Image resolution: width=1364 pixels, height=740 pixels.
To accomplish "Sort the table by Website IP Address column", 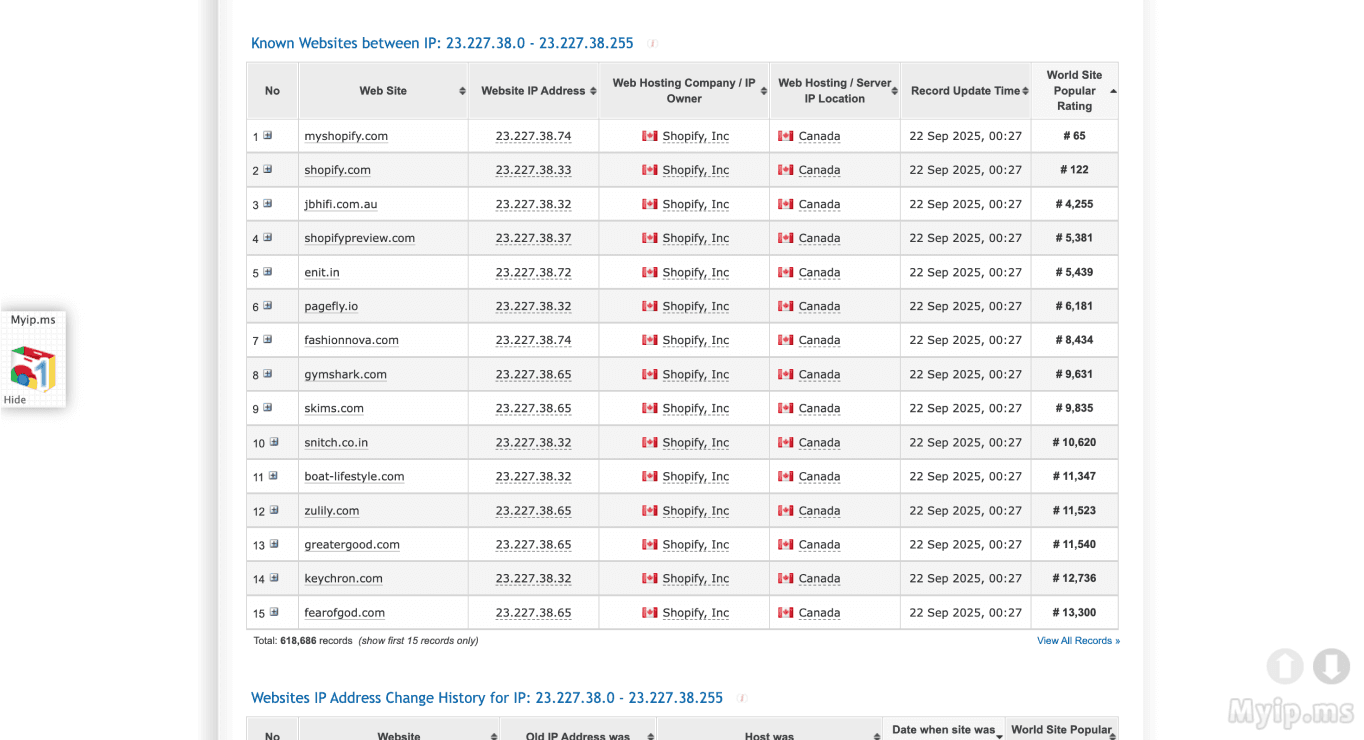I will pyautogui.click(x=590, y=90).
